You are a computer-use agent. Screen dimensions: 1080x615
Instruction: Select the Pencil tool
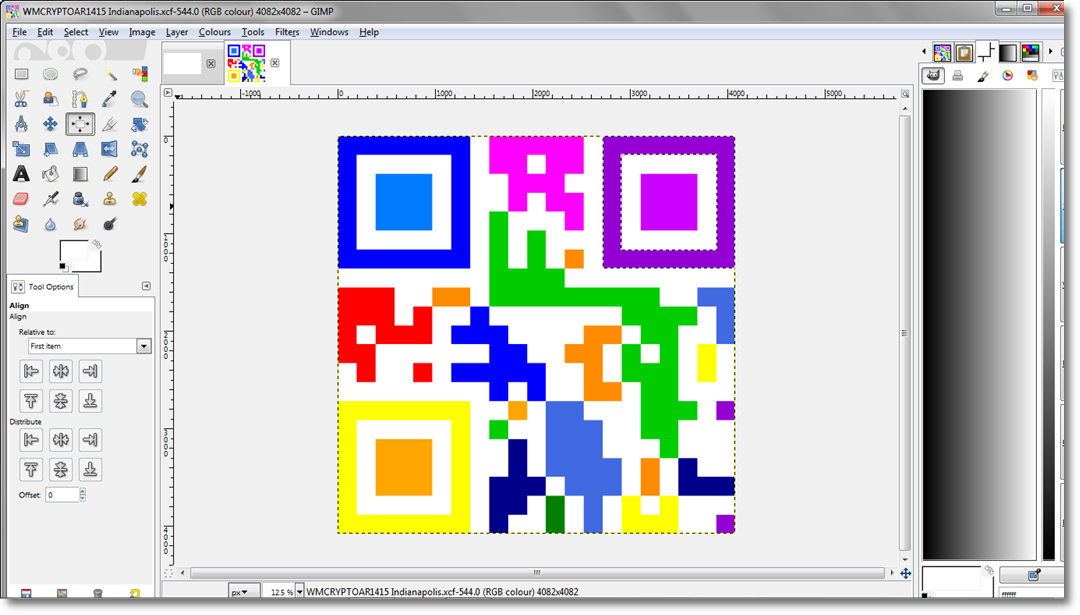coord(110,174)
